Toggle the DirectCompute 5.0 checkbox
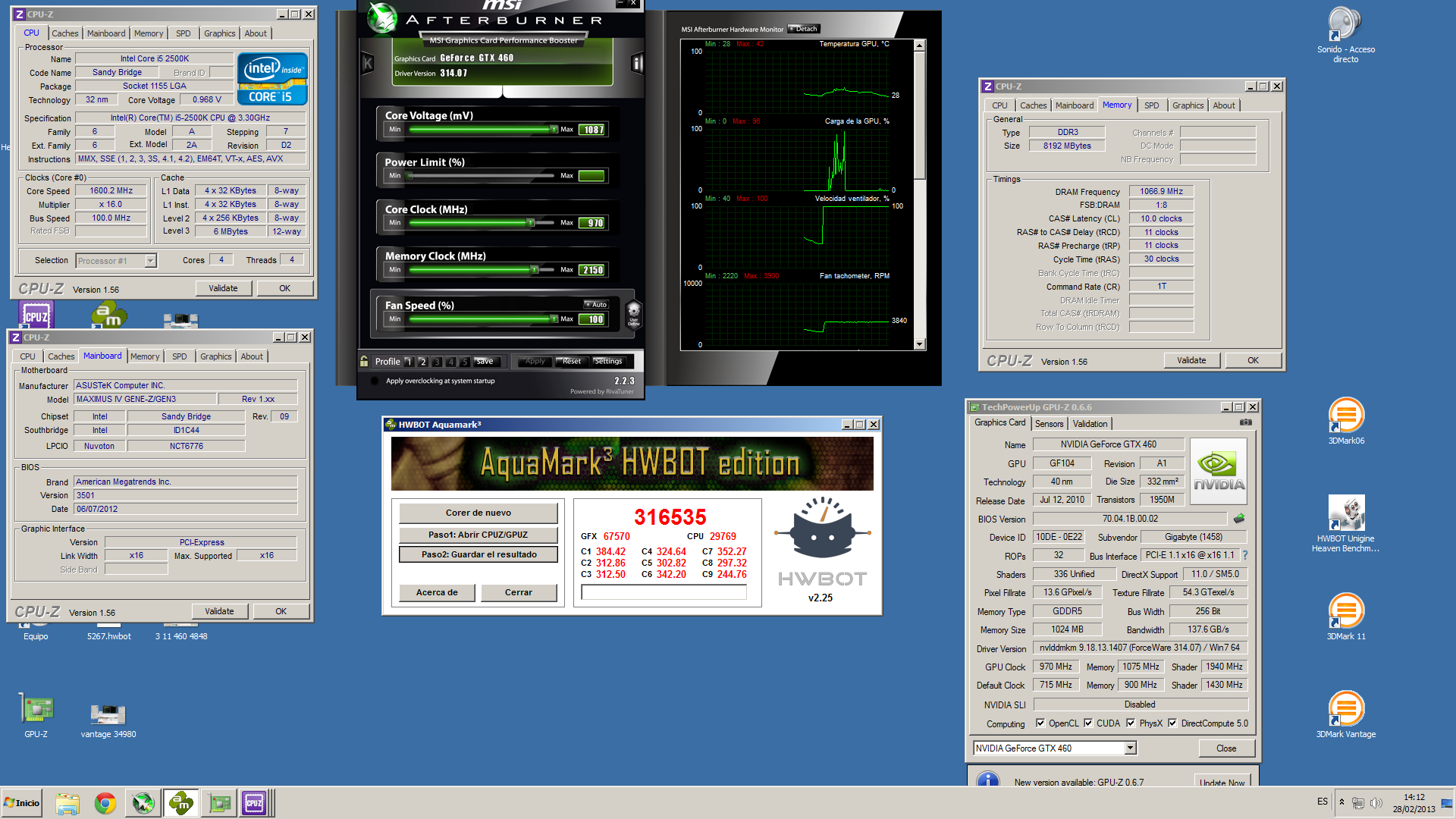Screen dimensions: 1456x819 pyautogui.click(x=1172, y=723)
